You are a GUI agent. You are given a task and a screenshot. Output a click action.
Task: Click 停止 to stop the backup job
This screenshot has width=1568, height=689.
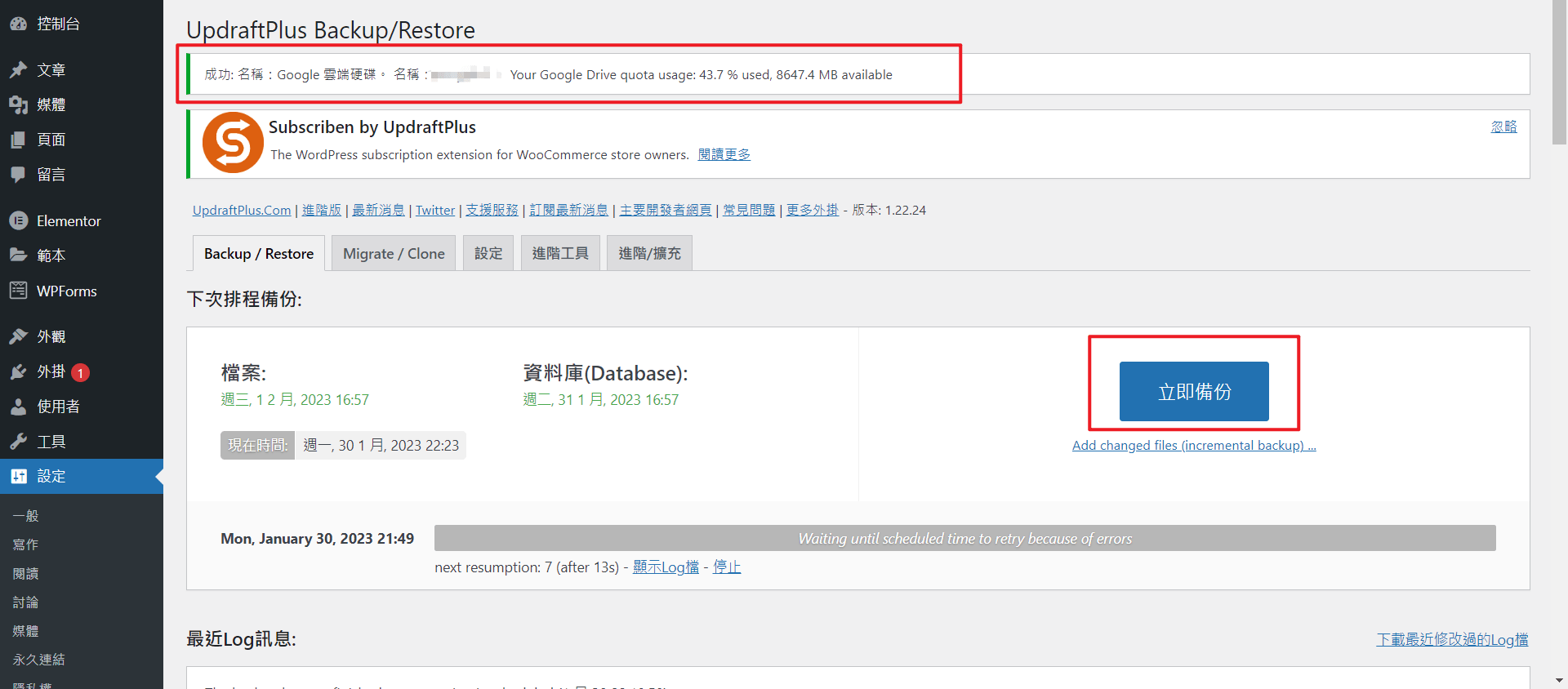point(727,567)
